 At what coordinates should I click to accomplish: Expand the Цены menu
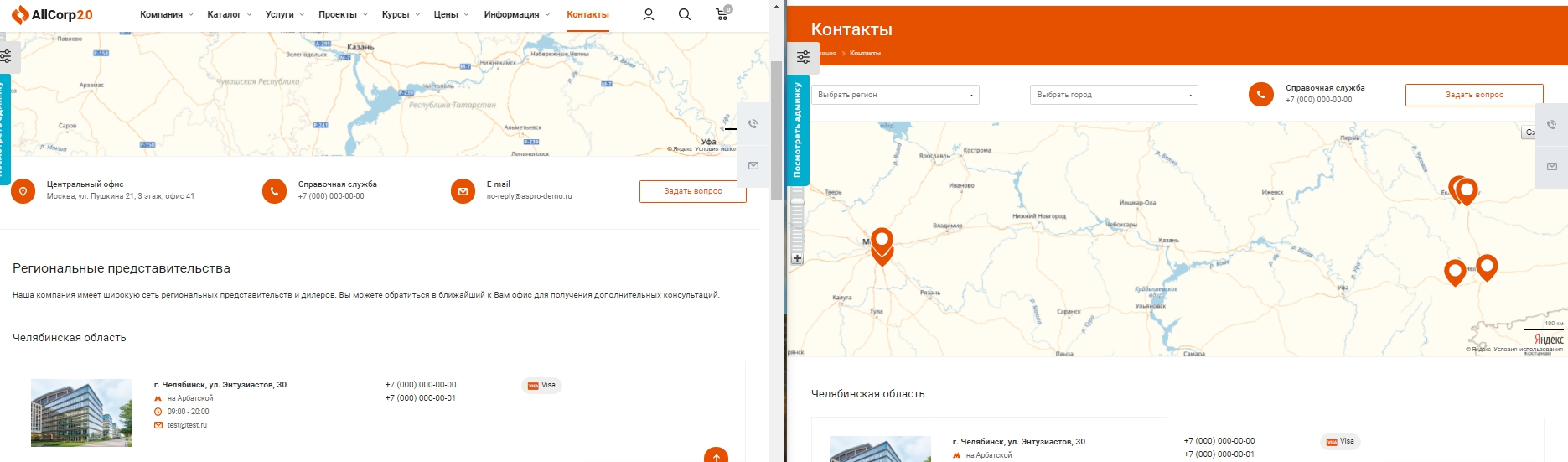coord(451,14)
